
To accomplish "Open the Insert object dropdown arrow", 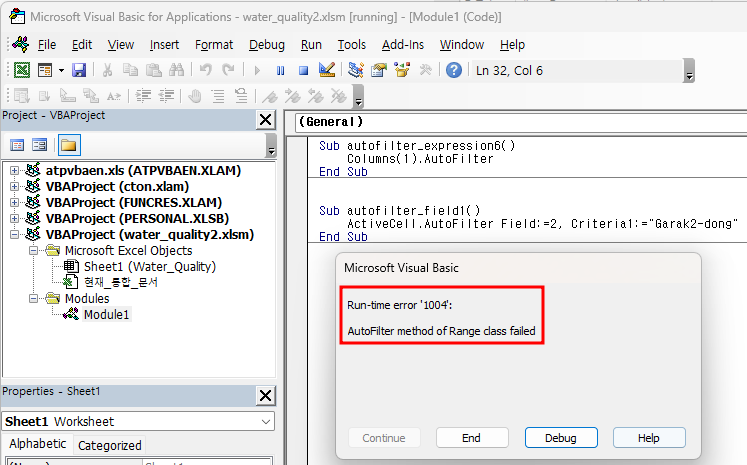I will click(x=61, y=71).
